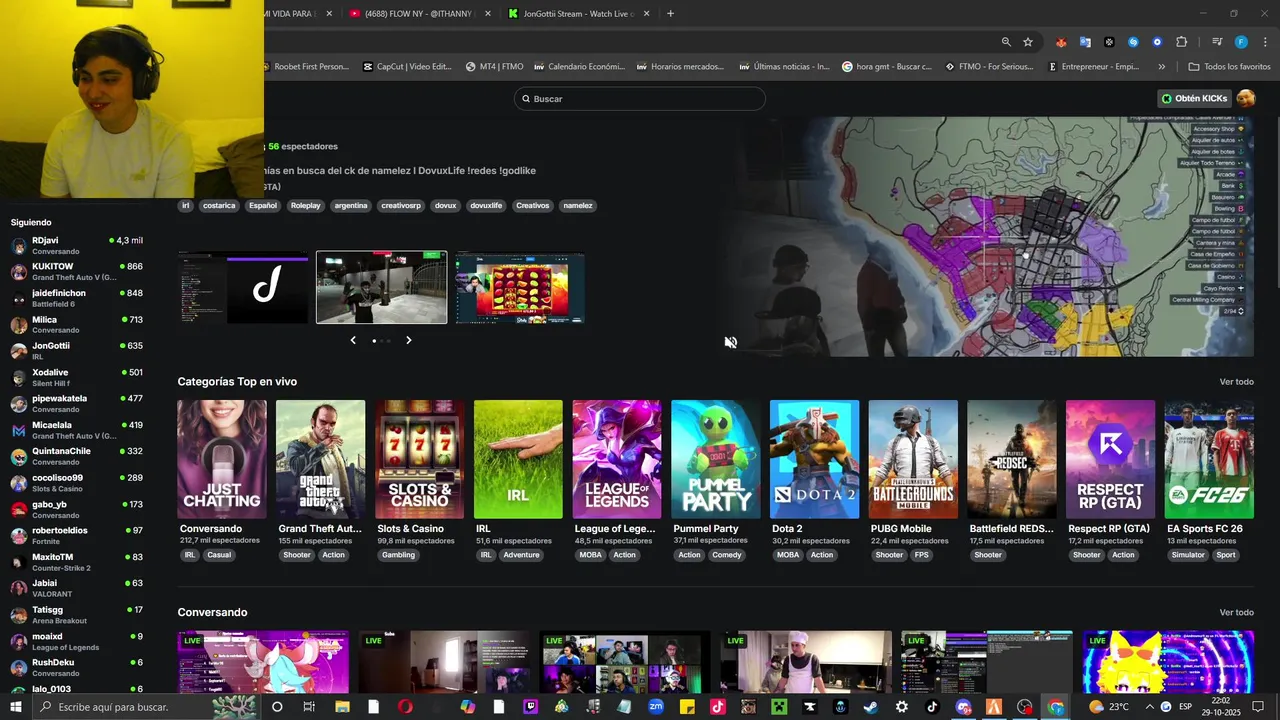
Task: Open the Calendario Económico bookmark
Action: click(x=580, y=67)
